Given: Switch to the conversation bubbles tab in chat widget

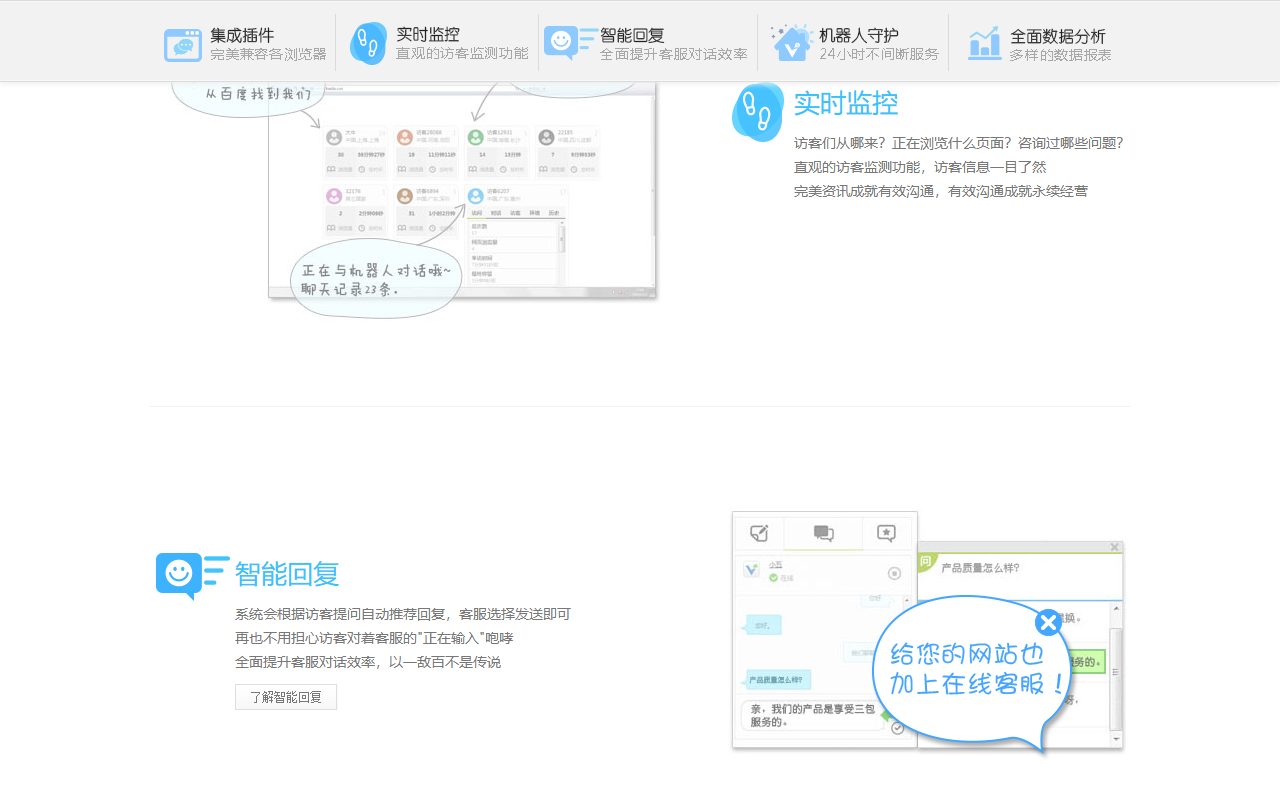Looking at the screenshot, I should pyautogui.click(x=824, y=533).
